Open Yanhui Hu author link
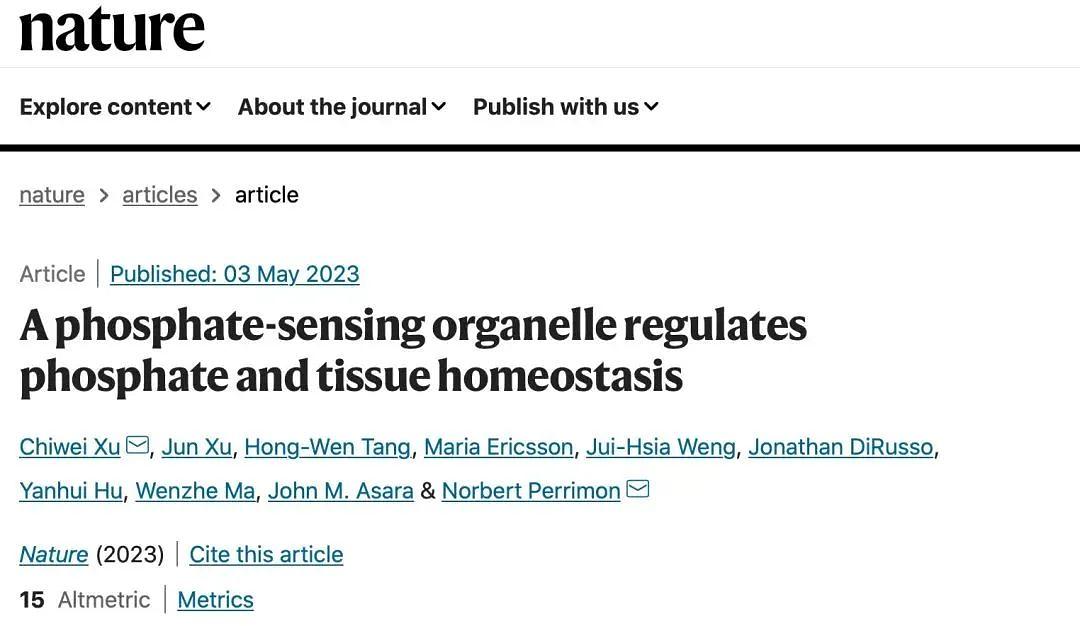This screenshot has width=1080, height=626. point(70,491)
